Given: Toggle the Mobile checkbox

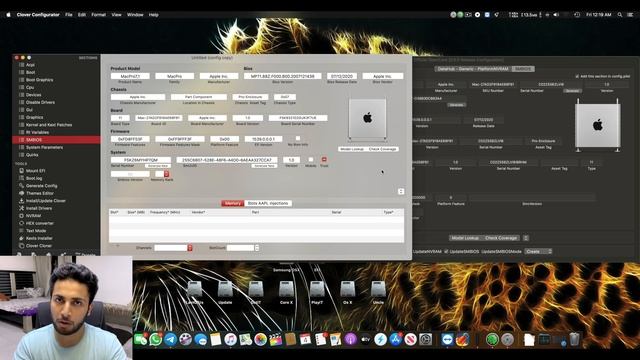Looking at the screenshot, I should pyautogui.click(x=311, y=160).
